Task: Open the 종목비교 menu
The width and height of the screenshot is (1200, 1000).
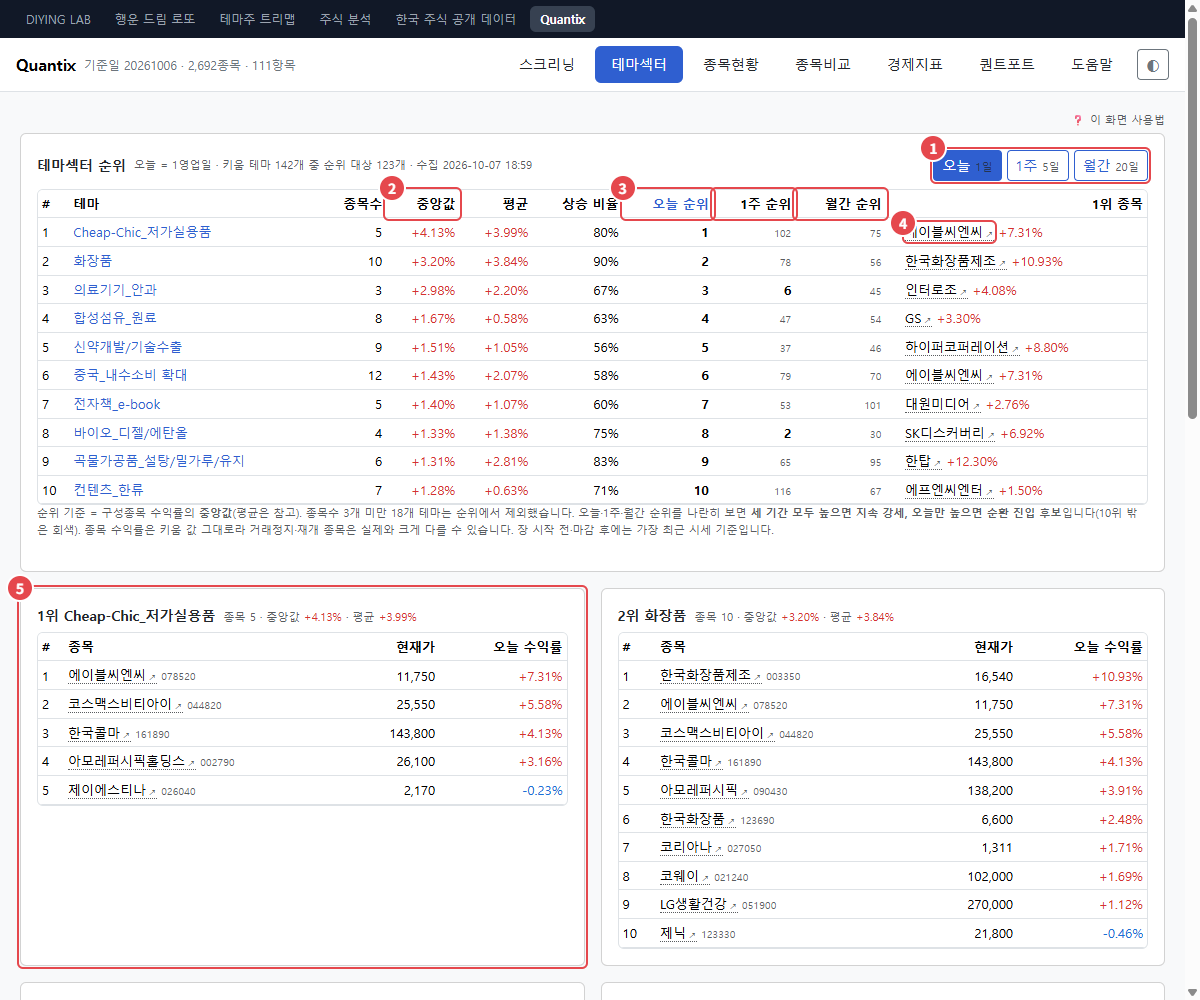Action: click(x=823, y=65)
